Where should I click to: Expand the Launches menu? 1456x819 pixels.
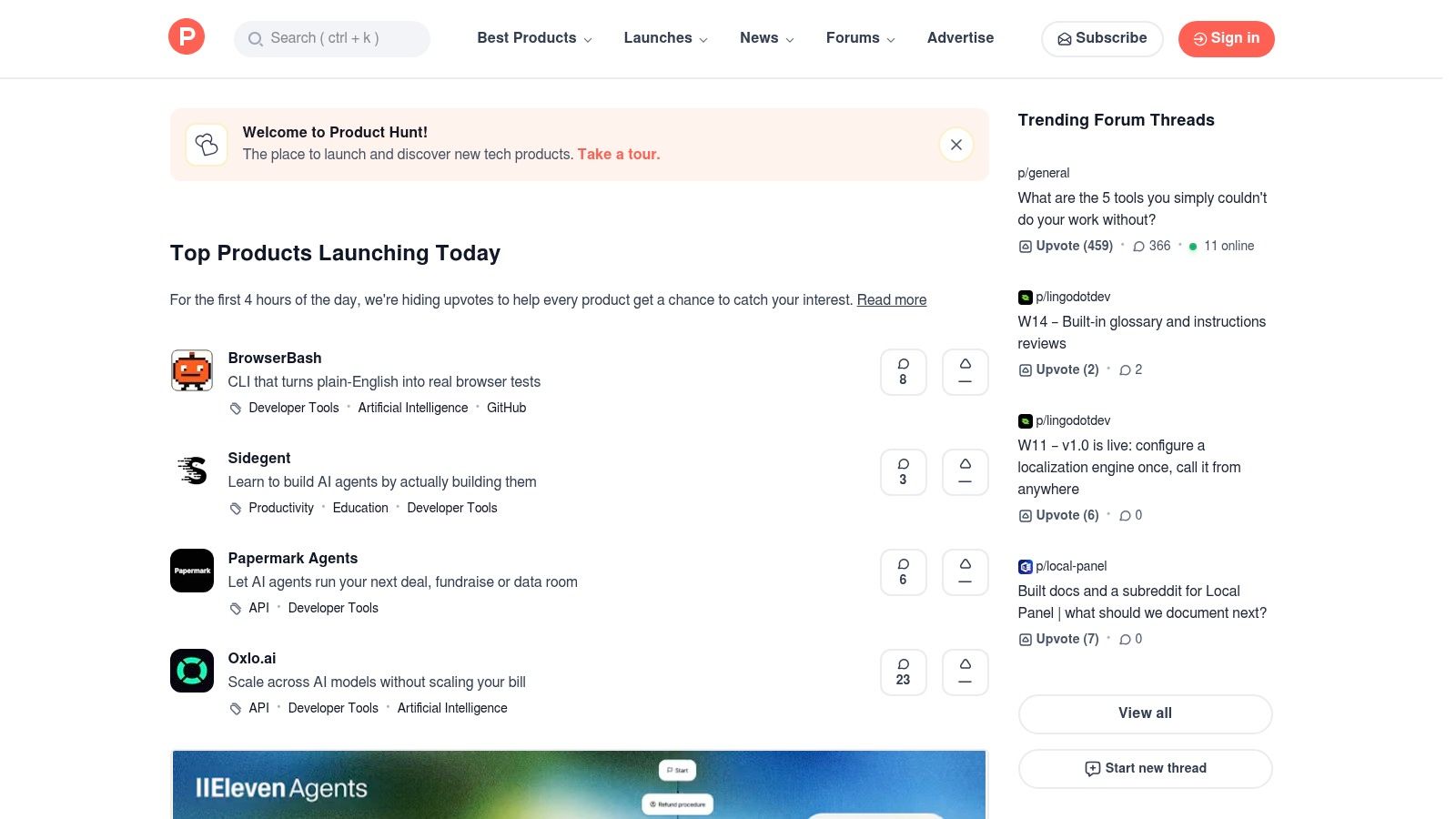click(x=665, y=38)
